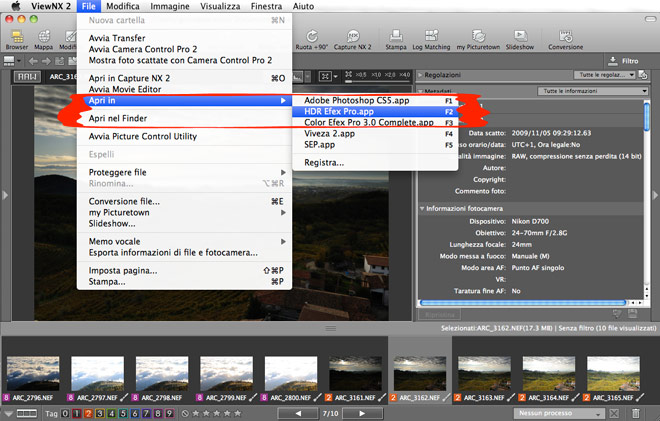
Task: Go back with the left arrow icon
Action: click(33, 61)
